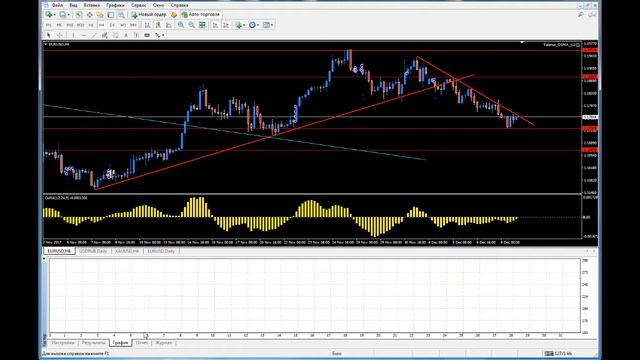The image size is (640, 360).
Task: Zoom in on the chart
Action: [x=181, y=25]
